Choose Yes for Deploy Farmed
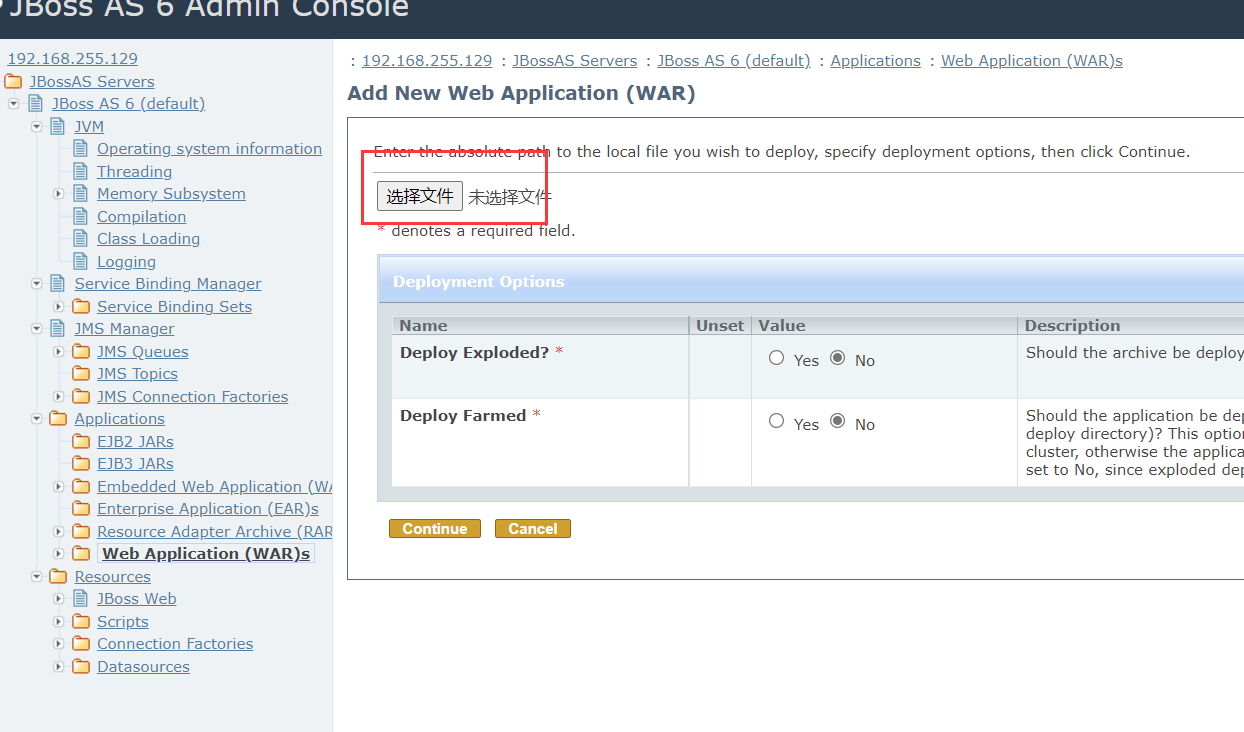This screenshot has width=1244, height=732. [x=777, y=422]
